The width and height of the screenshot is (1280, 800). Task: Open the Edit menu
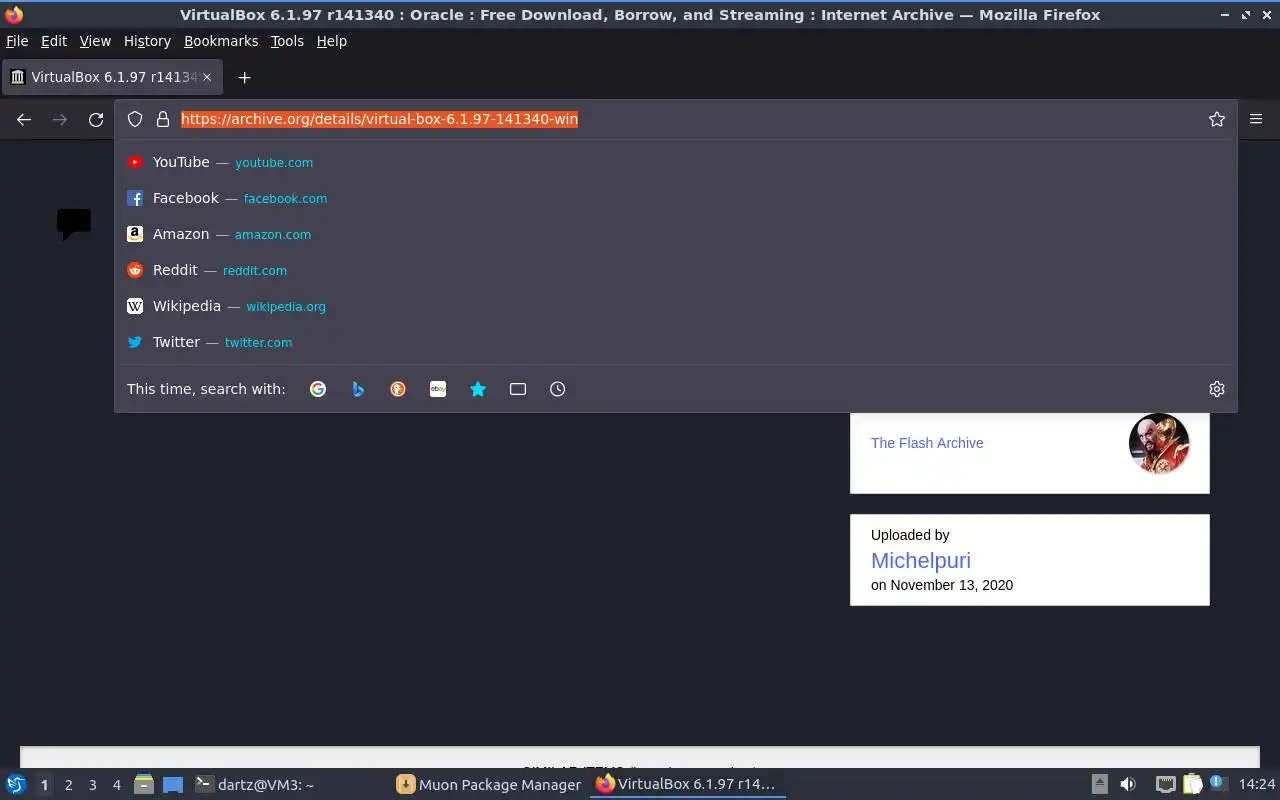(x=54, y=41)
